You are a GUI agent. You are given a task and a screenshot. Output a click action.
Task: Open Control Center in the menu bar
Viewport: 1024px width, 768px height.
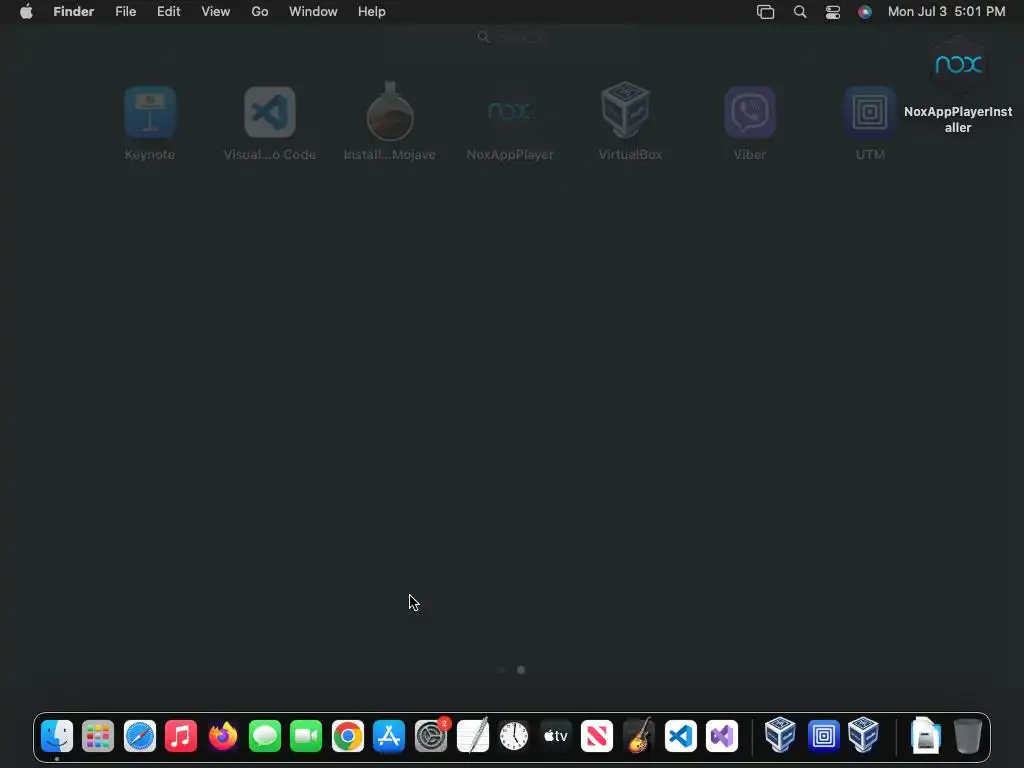pos(833,12)
